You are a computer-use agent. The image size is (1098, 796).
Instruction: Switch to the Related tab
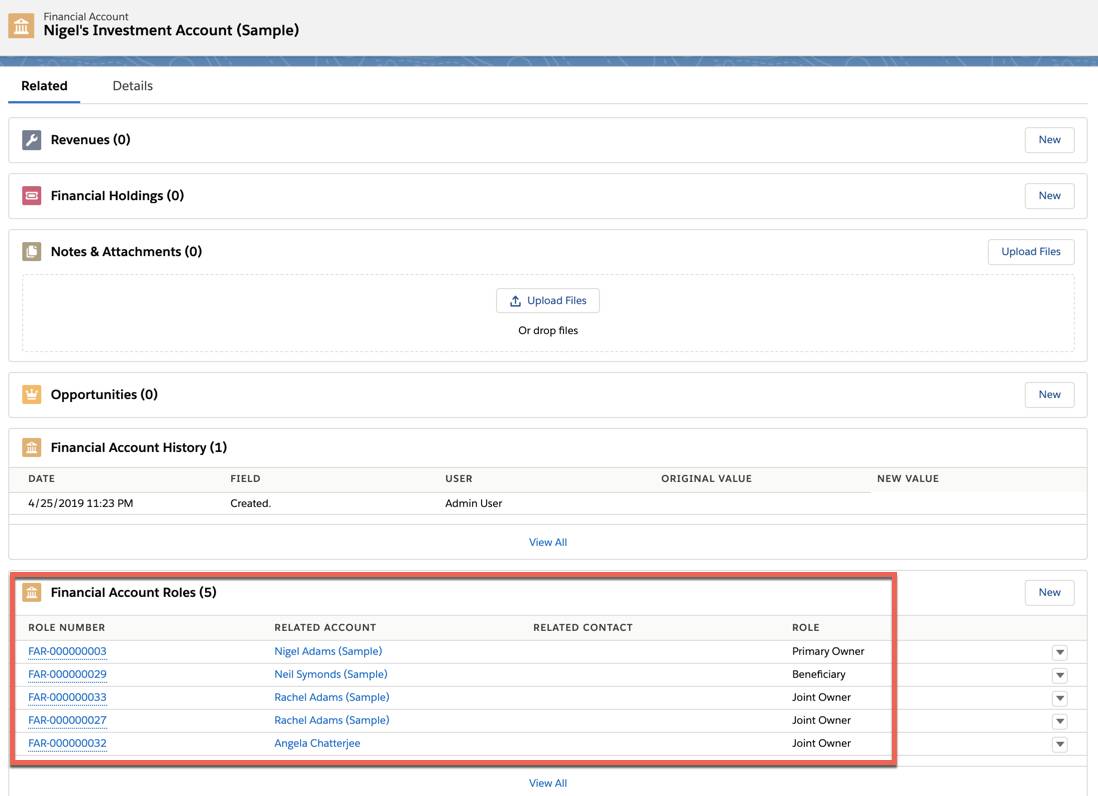tap(44, 86)
